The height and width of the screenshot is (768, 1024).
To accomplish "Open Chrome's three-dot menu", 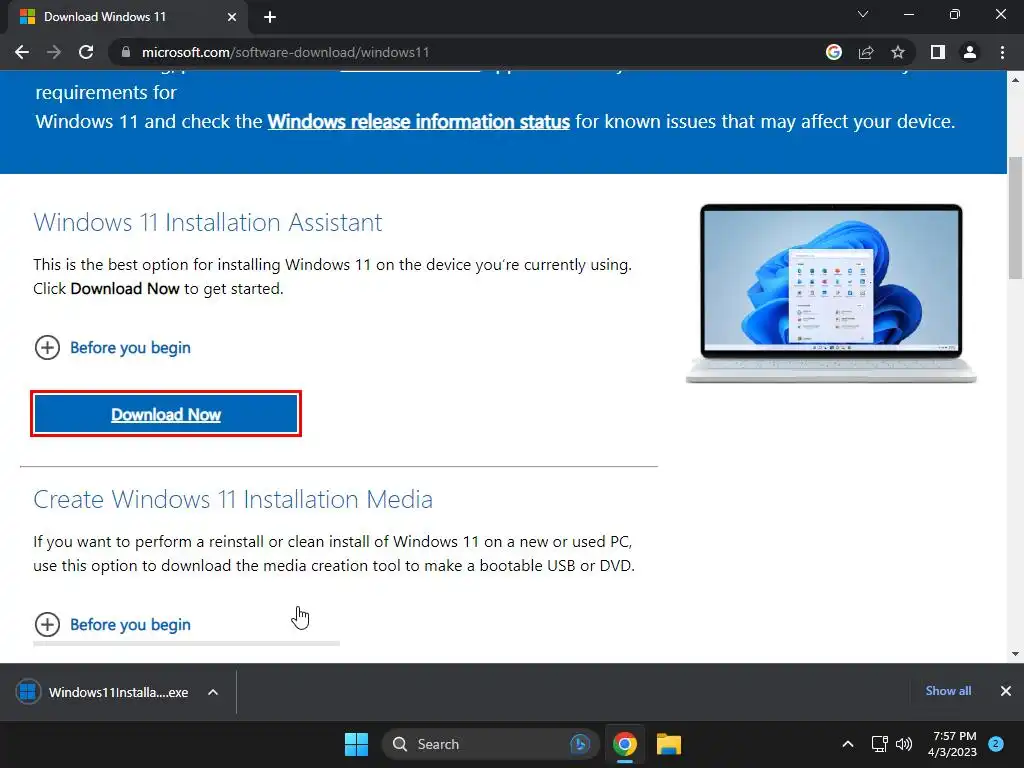I will click(1002, 52).
